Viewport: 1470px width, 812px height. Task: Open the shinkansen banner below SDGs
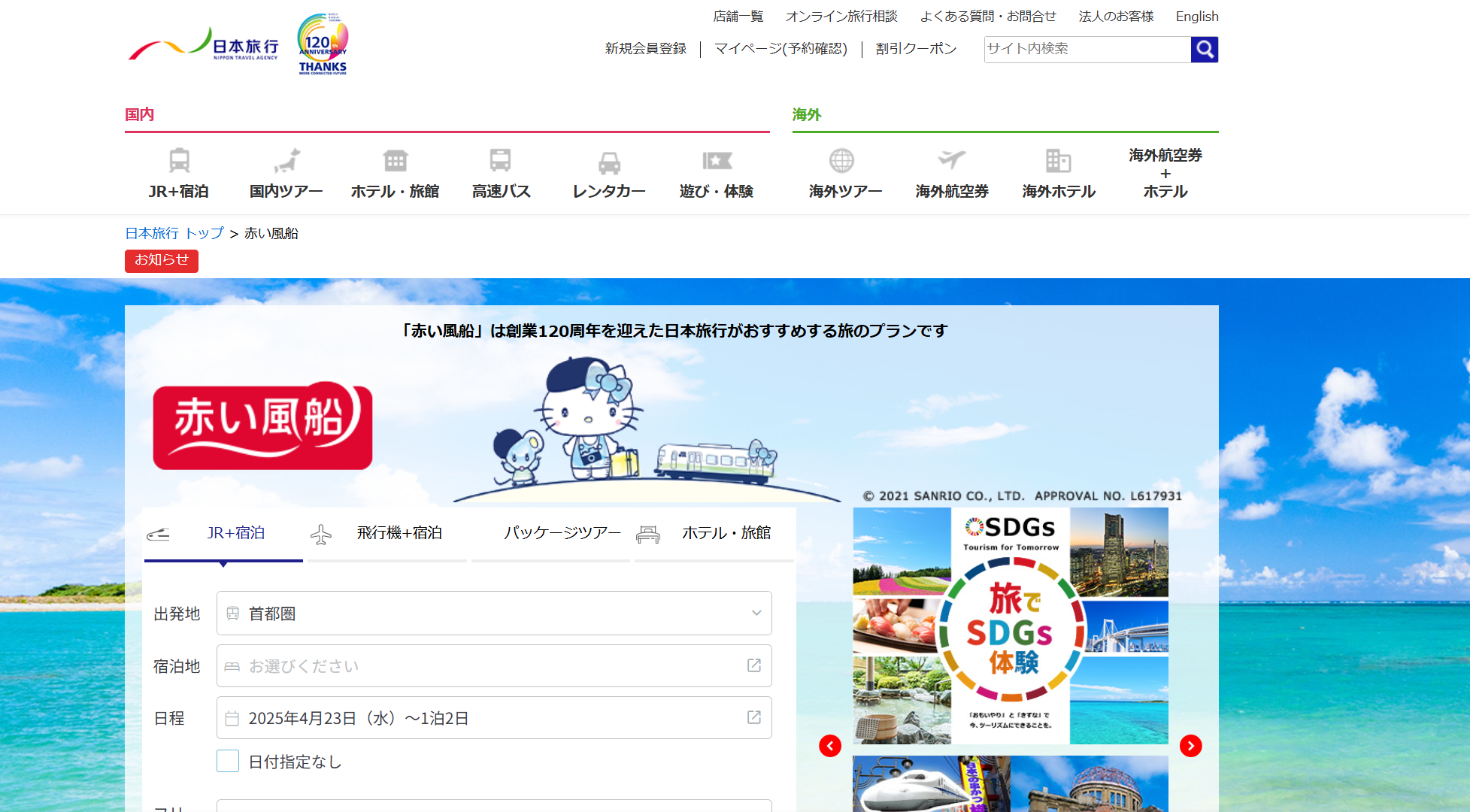[1011, 783]
